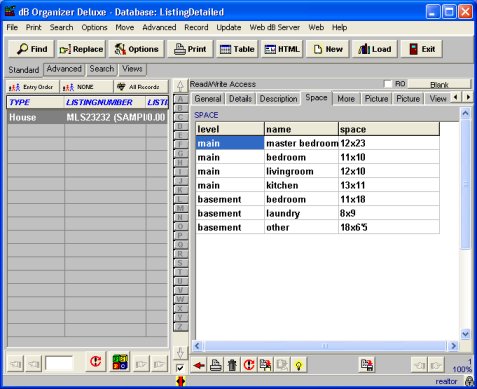Create a New database
477x389 pixels.
click(x=328, y=49)
